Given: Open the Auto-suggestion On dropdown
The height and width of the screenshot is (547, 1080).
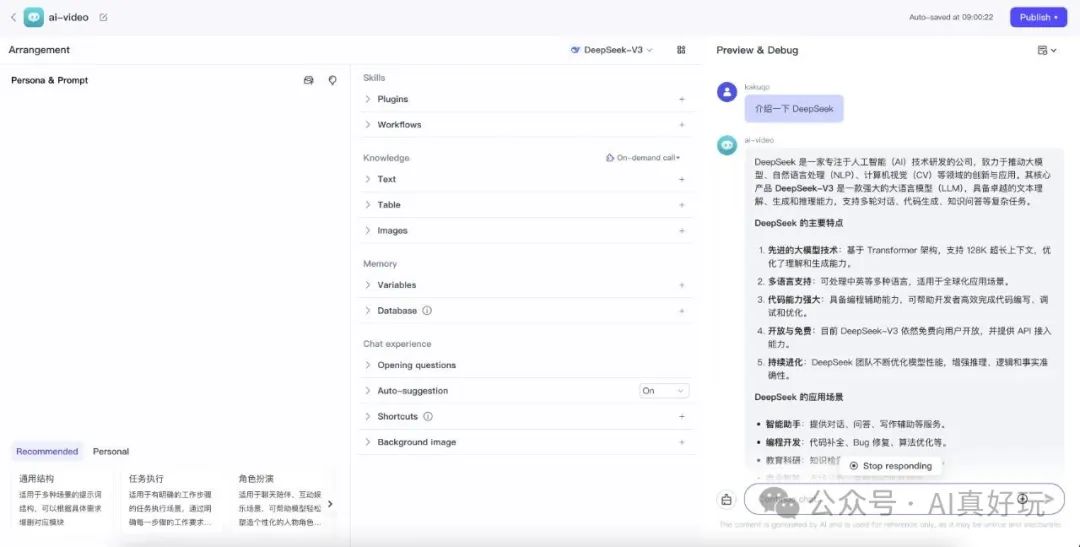Looking at the screenshot, I should point(664,391).
